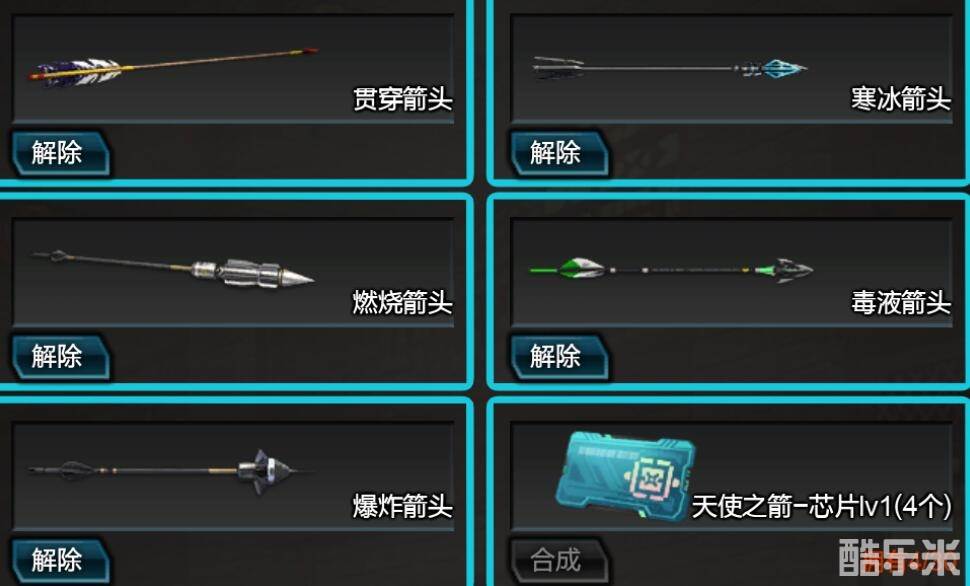This screenshot has width=970, height=586.
Task: Click the 毒液箭头 label
Action: [901, 303]
